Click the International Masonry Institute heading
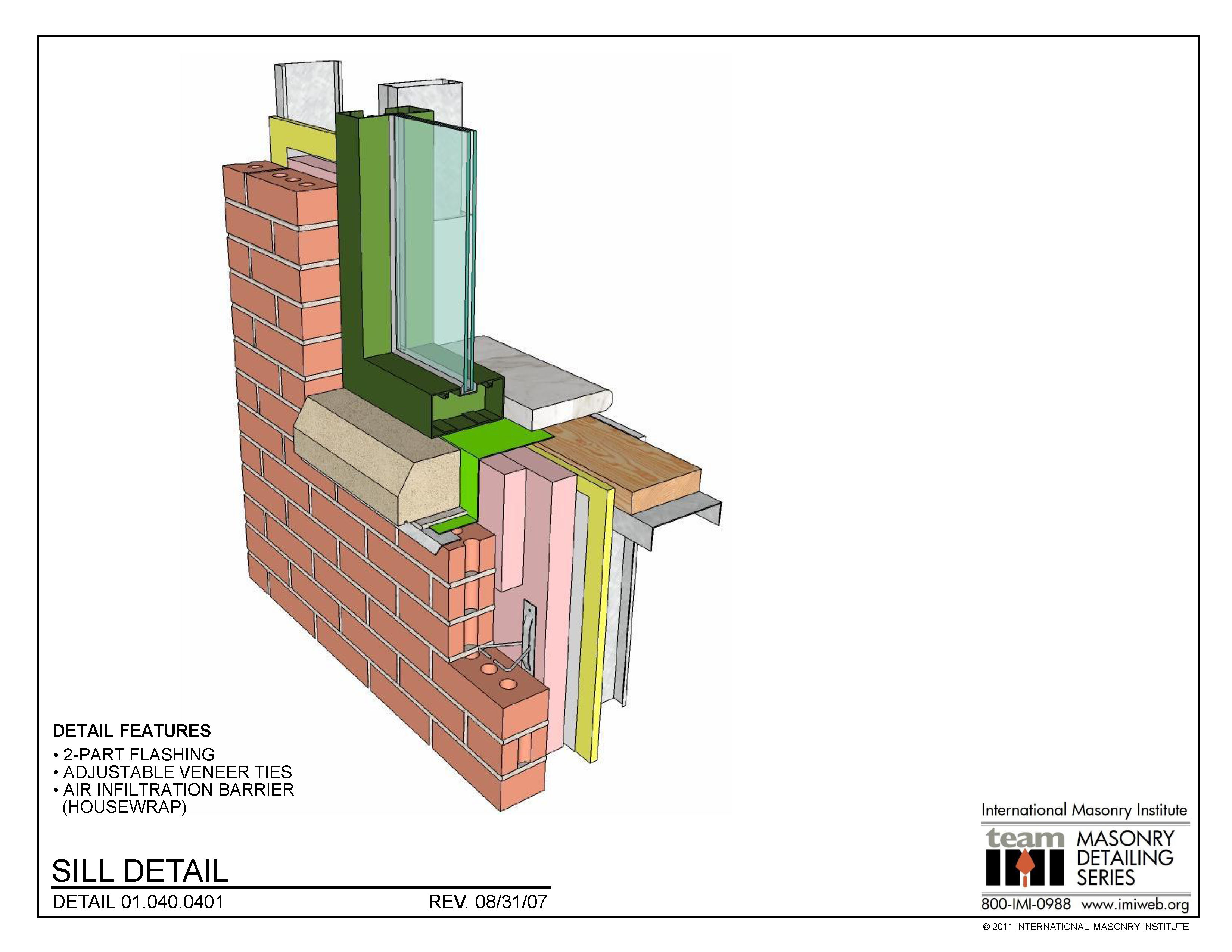 (x=1084, y=811)
